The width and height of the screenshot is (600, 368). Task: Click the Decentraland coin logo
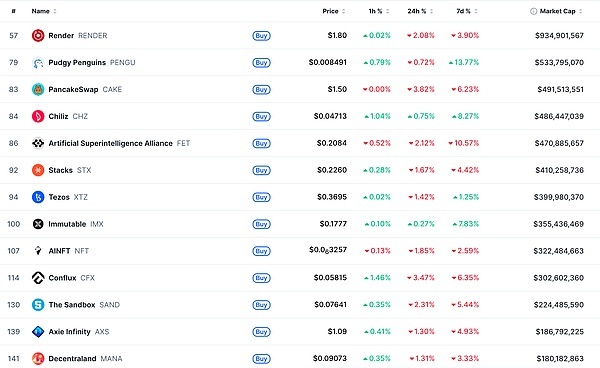click(38, 358)
